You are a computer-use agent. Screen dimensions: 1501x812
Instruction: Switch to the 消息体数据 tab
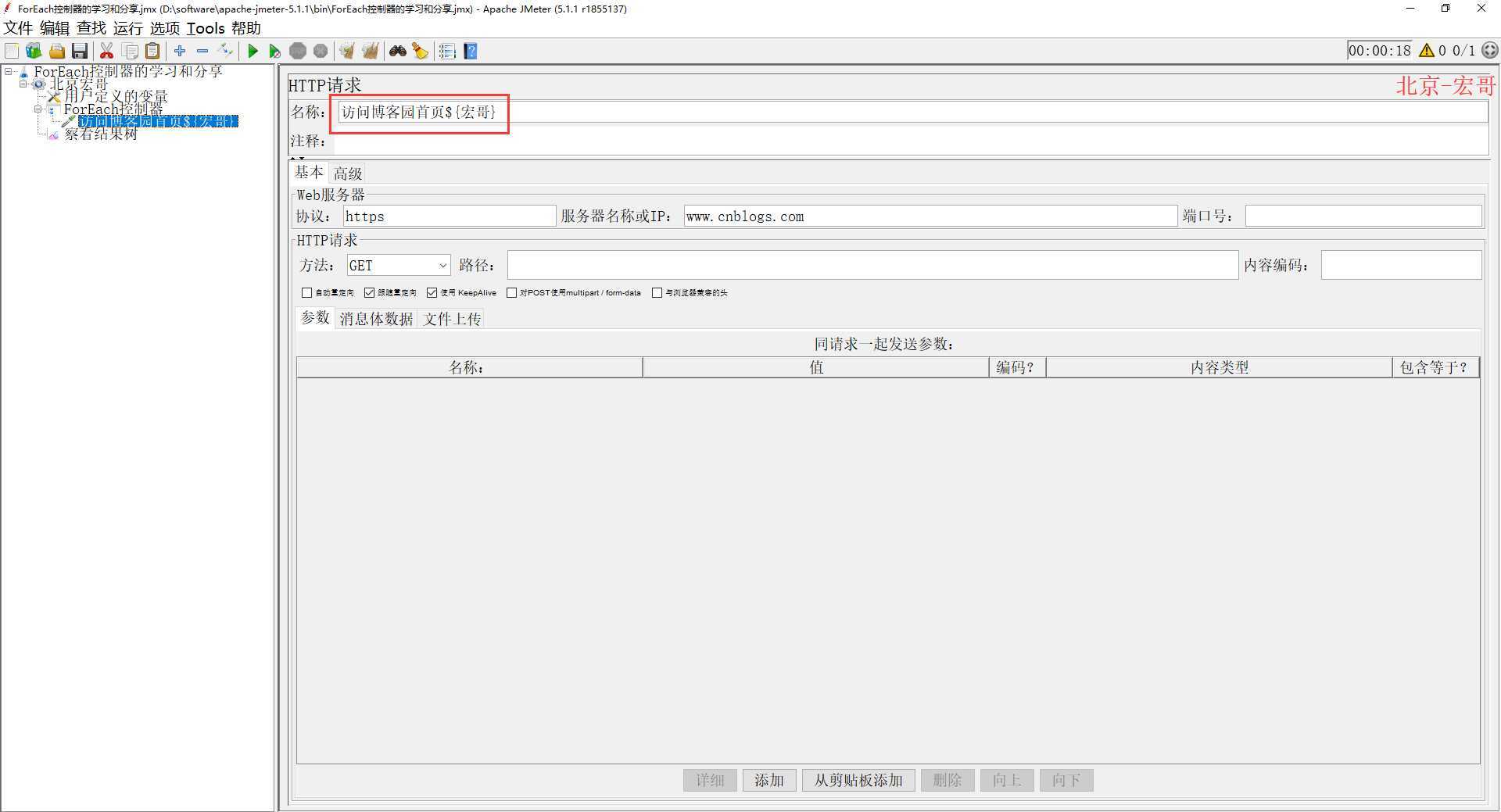pos(376,318)
